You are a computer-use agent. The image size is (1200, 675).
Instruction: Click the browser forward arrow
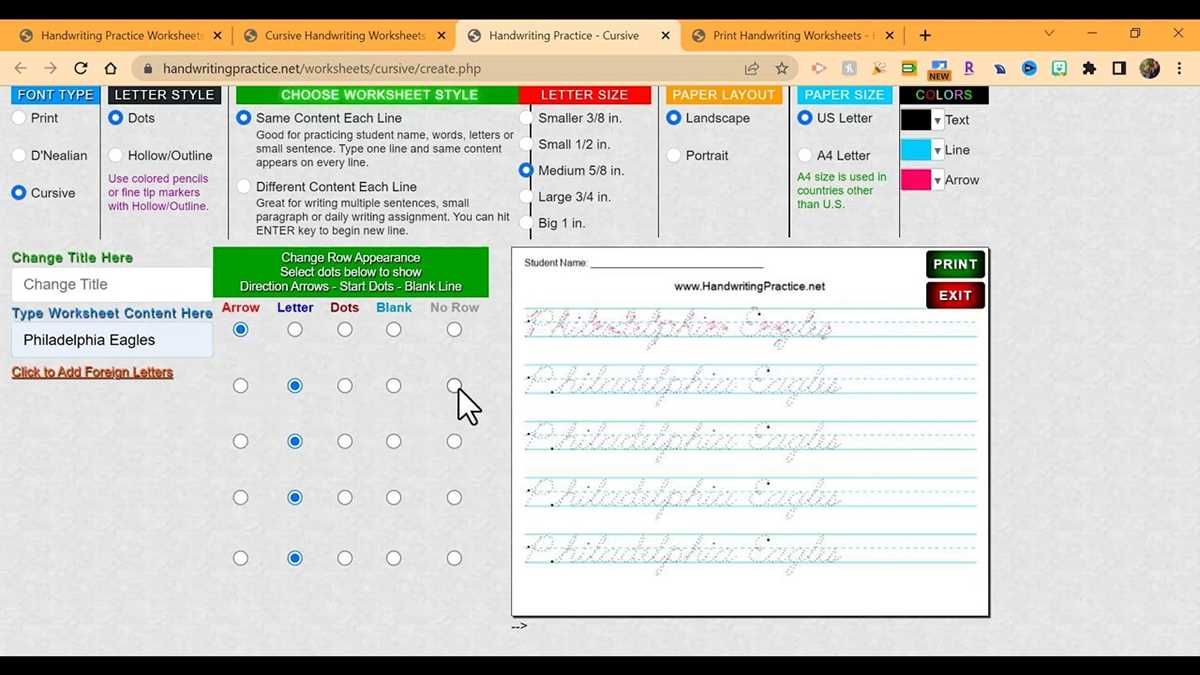50,69
